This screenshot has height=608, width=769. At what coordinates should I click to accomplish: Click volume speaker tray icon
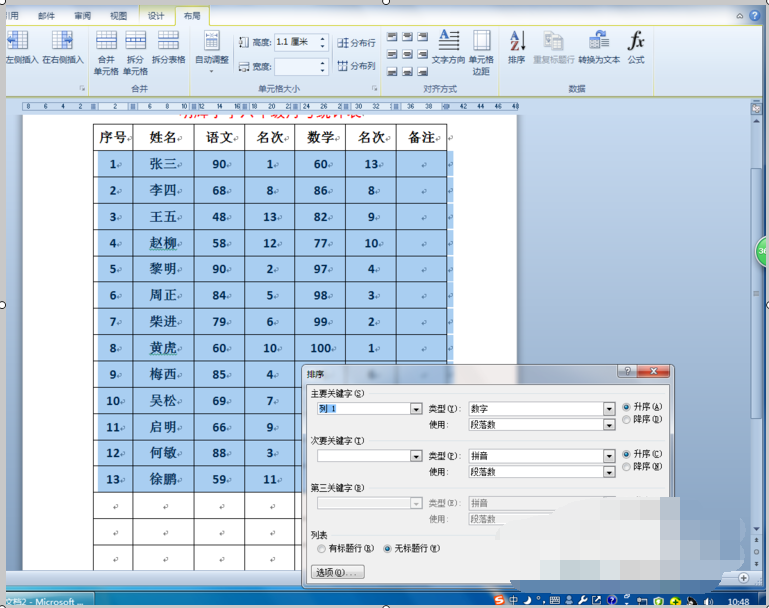tap(708, 601)
